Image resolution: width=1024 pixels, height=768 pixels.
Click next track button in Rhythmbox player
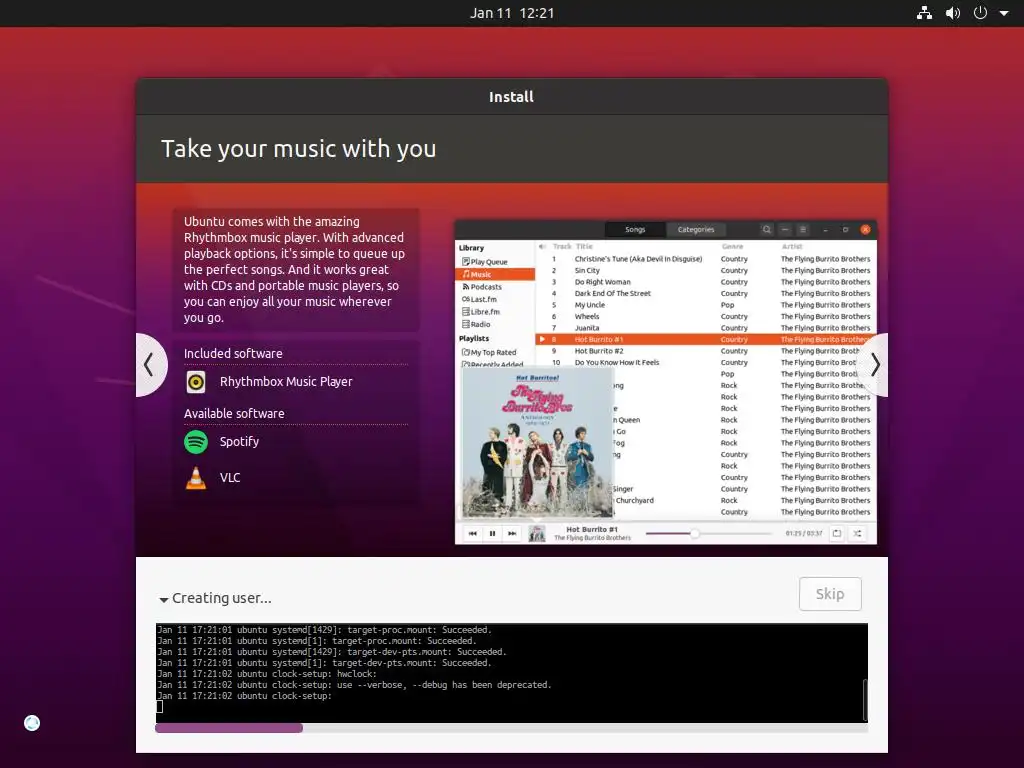coord(512,534)
